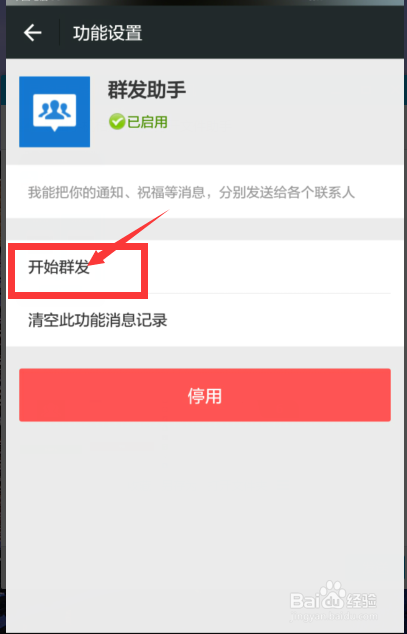Screen dimensions: 407x634
Task: Go back using the header arrow
Action: tap(32, 33)
